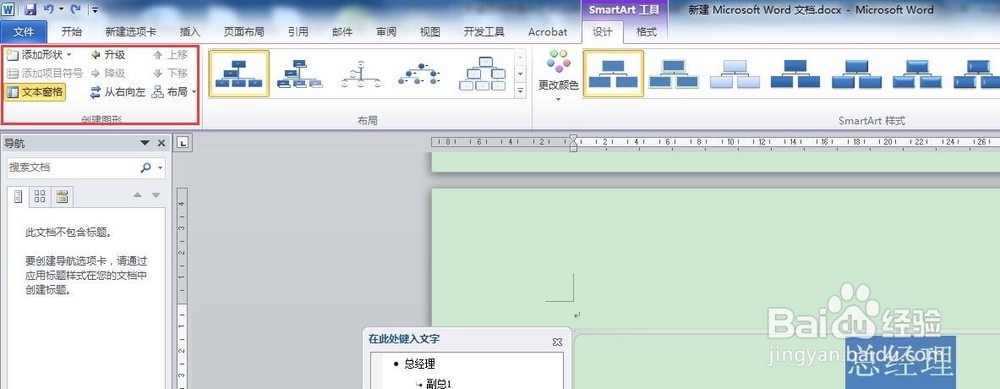
Task: Click the Redo icon in title bar
Action: [x=75, y=10]
